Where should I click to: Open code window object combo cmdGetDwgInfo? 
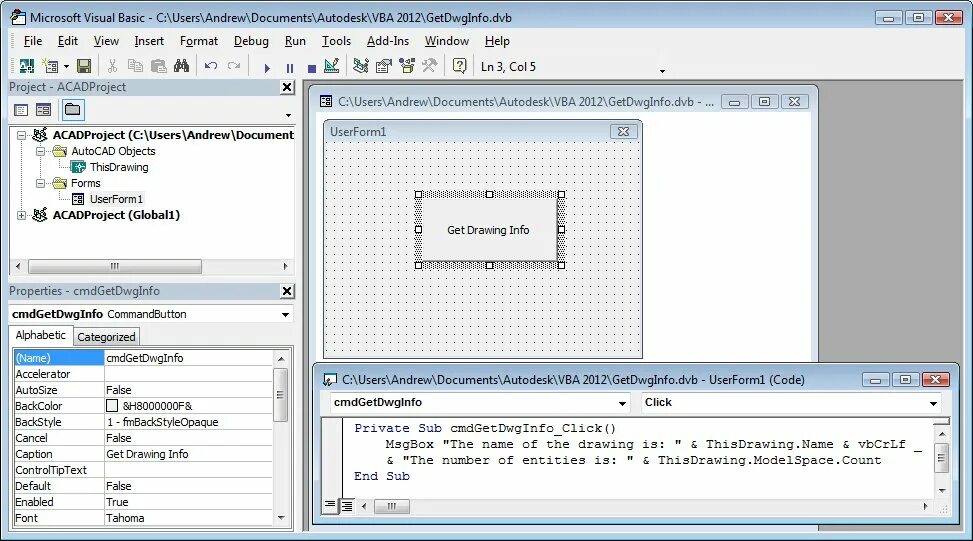click(622, 403)
